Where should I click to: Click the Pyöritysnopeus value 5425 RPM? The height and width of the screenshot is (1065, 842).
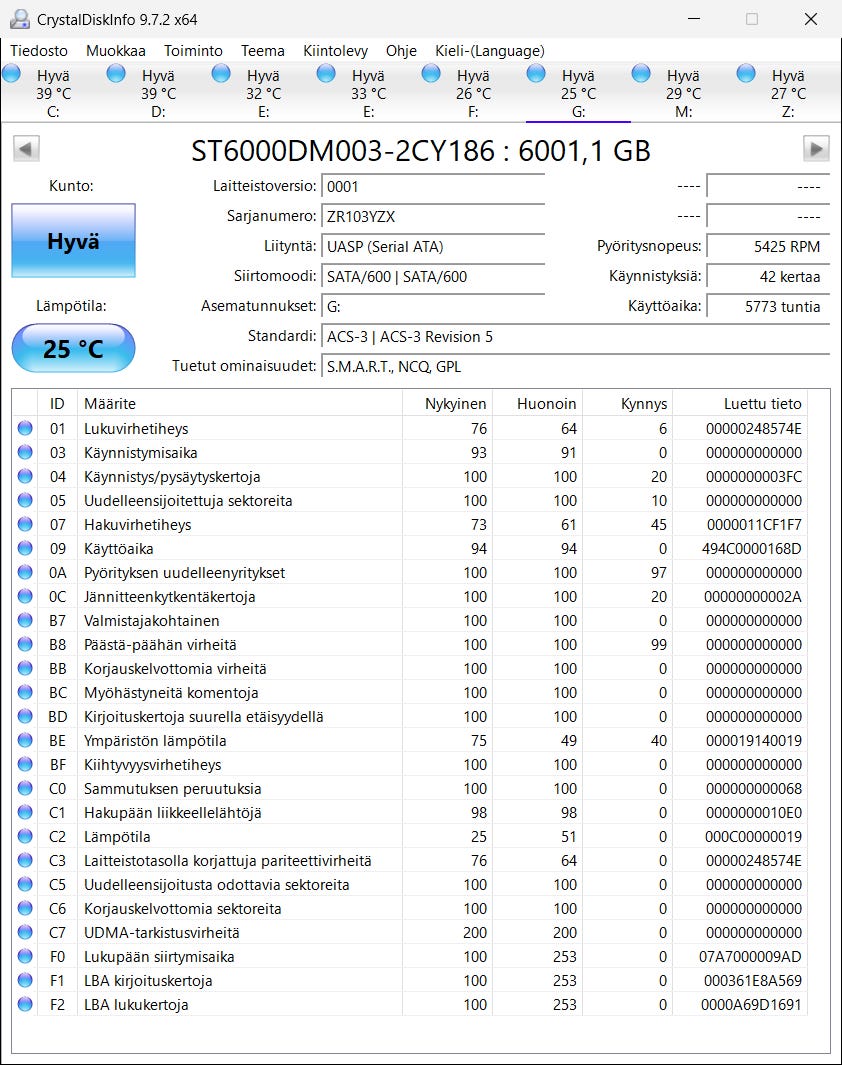[768, 247]
